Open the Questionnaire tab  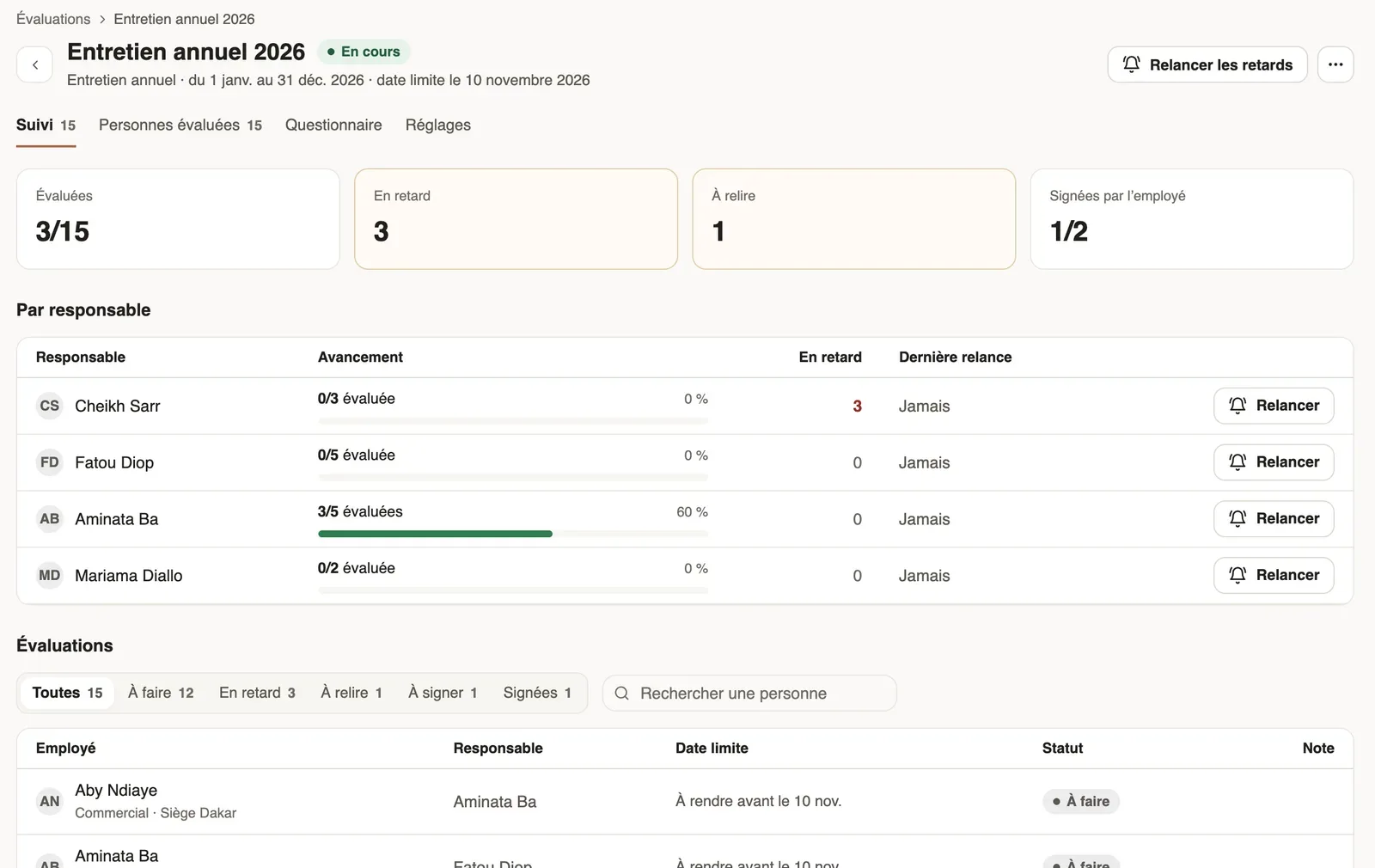click(333, 125)
